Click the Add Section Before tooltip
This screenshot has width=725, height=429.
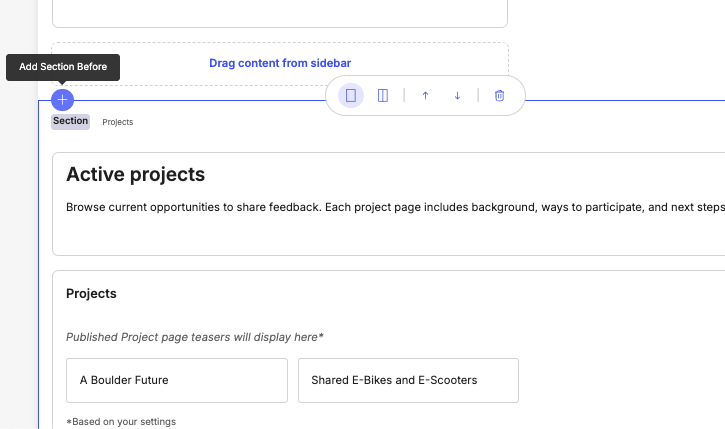(63, 67)
